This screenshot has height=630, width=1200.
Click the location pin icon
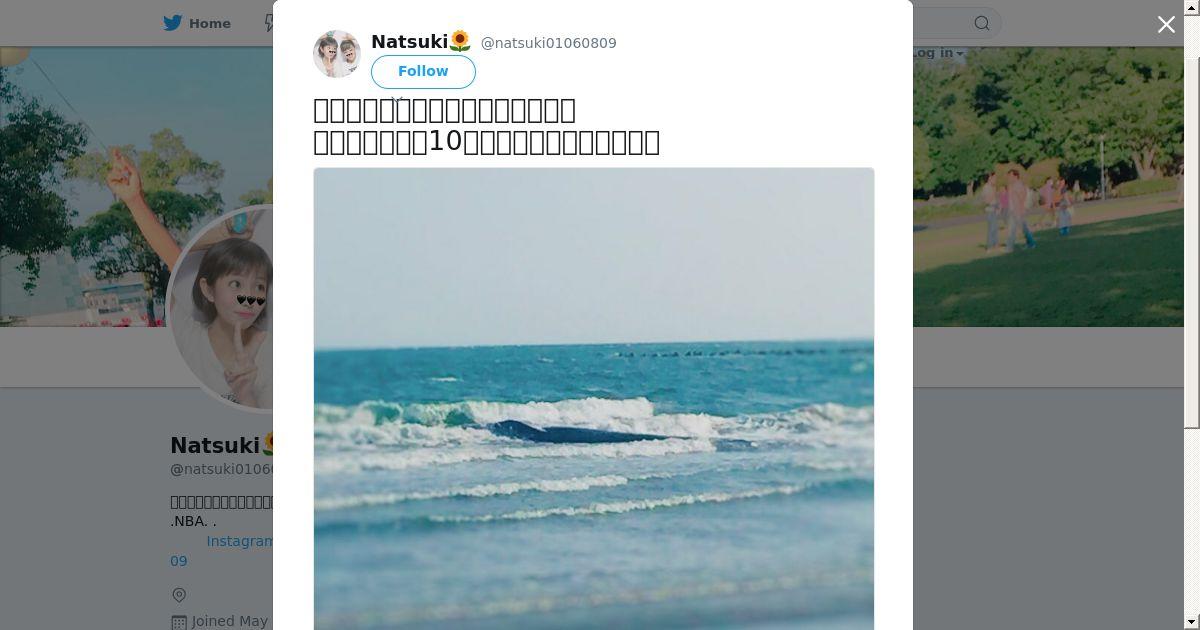179,595
